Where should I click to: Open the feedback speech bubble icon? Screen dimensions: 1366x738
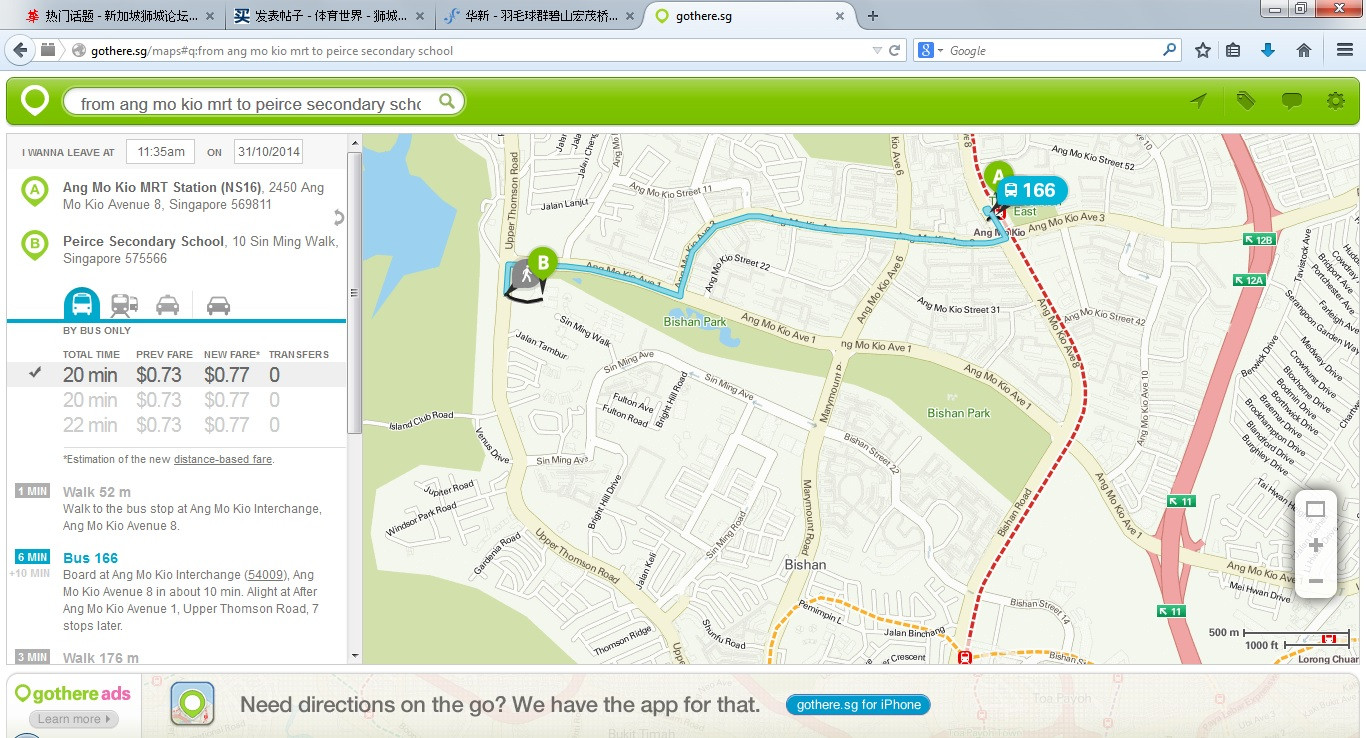click(1291, 101)
